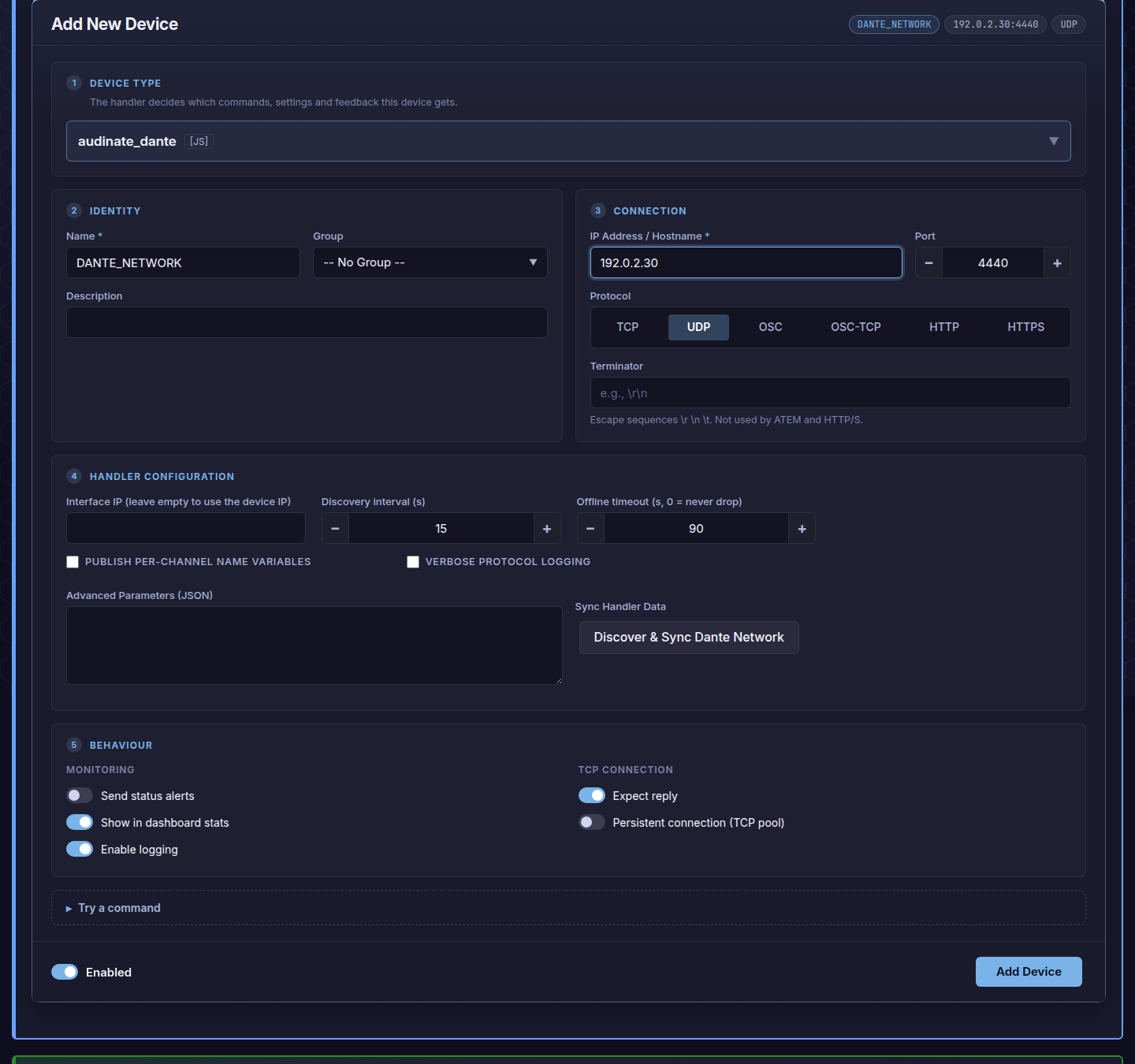Check Publish per-channel name variables
The width and height of the screenshot is (1135, 1064).
[x=73, y=562]
